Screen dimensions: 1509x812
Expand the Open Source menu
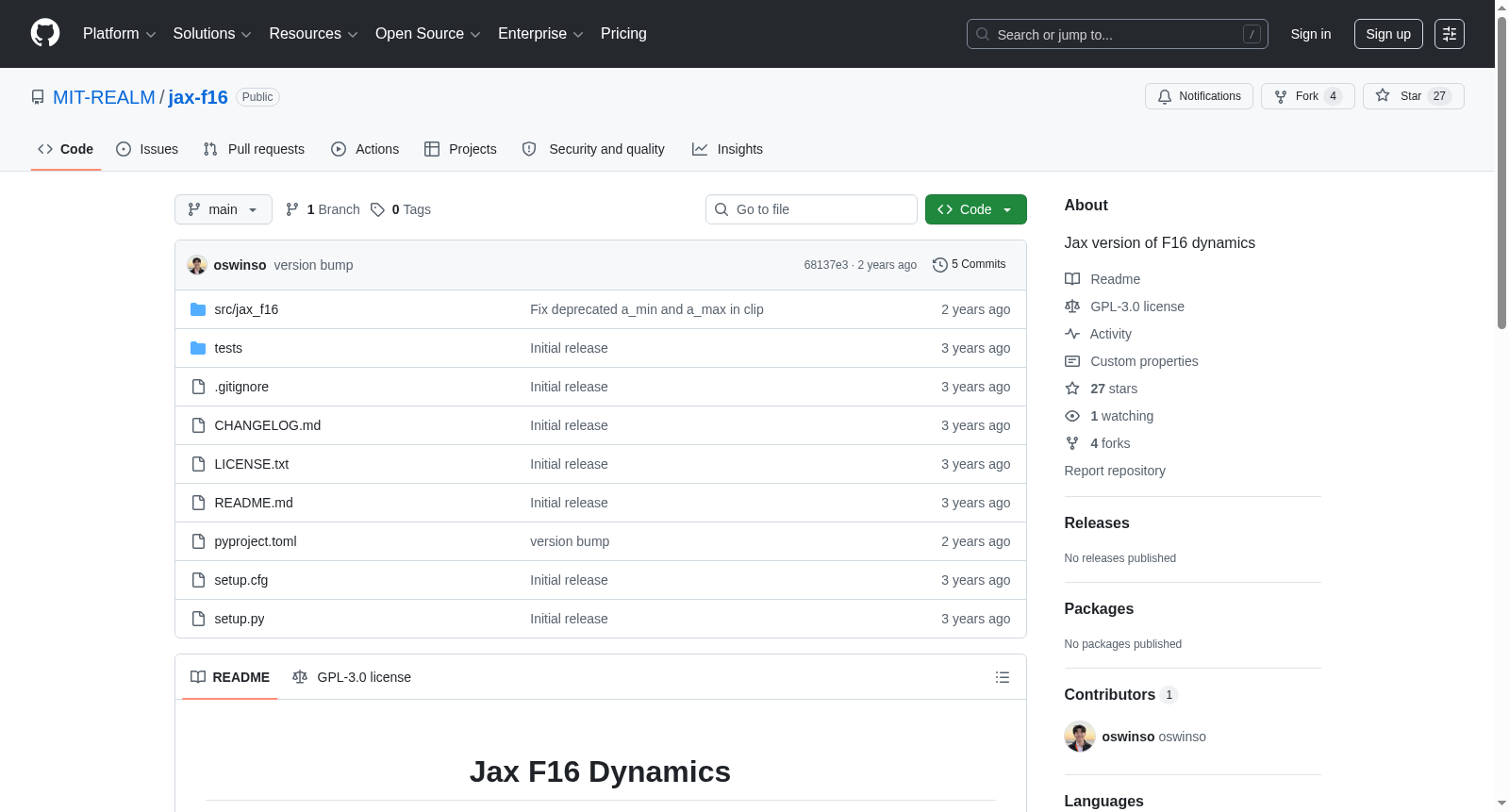pos(428,34)
